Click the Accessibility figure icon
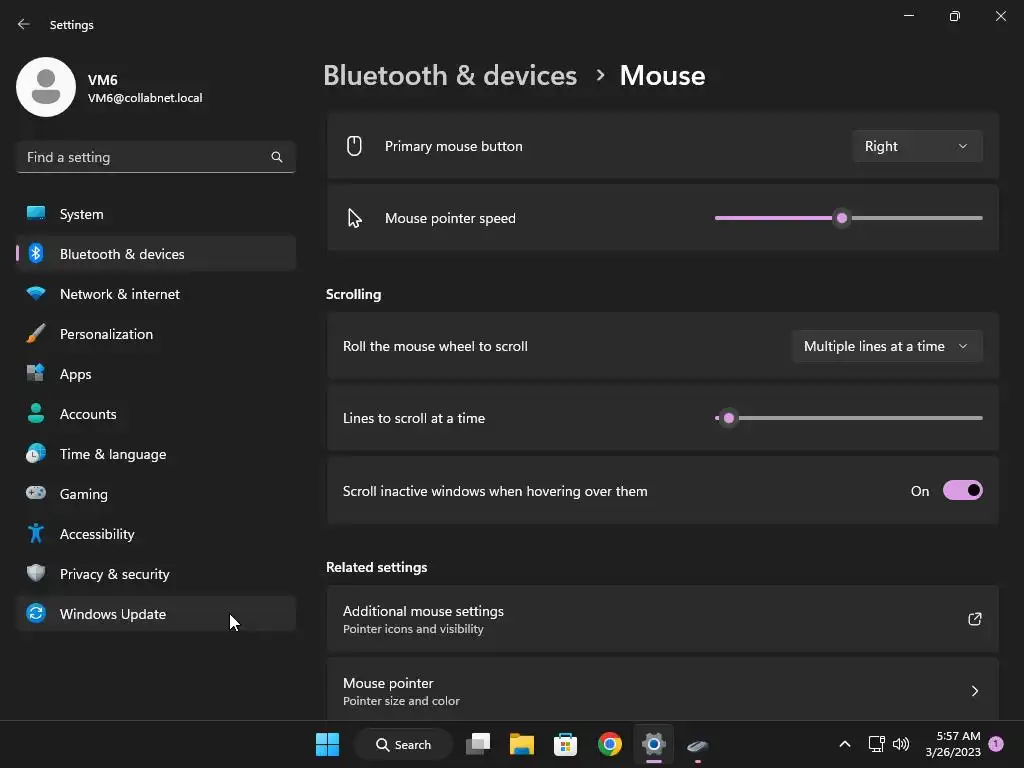 [x=36, y=534]
